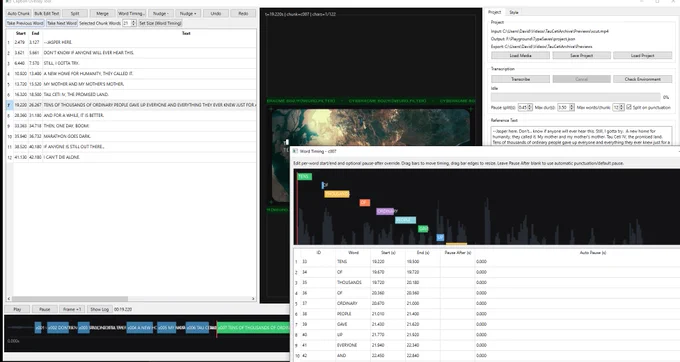The width and height of the screenshot is (680, 362).
Task: Click the c006 TAU chunk on timeline
Action: coord(197,328)
